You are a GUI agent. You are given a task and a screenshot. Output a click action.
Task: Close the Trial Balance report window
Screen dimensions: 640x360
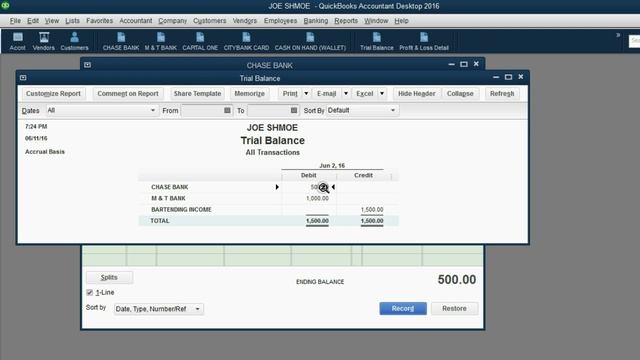coord(521,77)
